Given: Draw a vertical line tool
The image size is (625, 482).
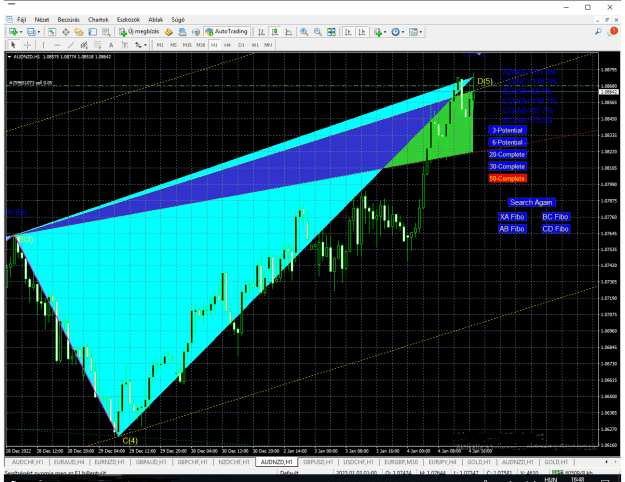Looking at the screenshot, I should (43, 45).
